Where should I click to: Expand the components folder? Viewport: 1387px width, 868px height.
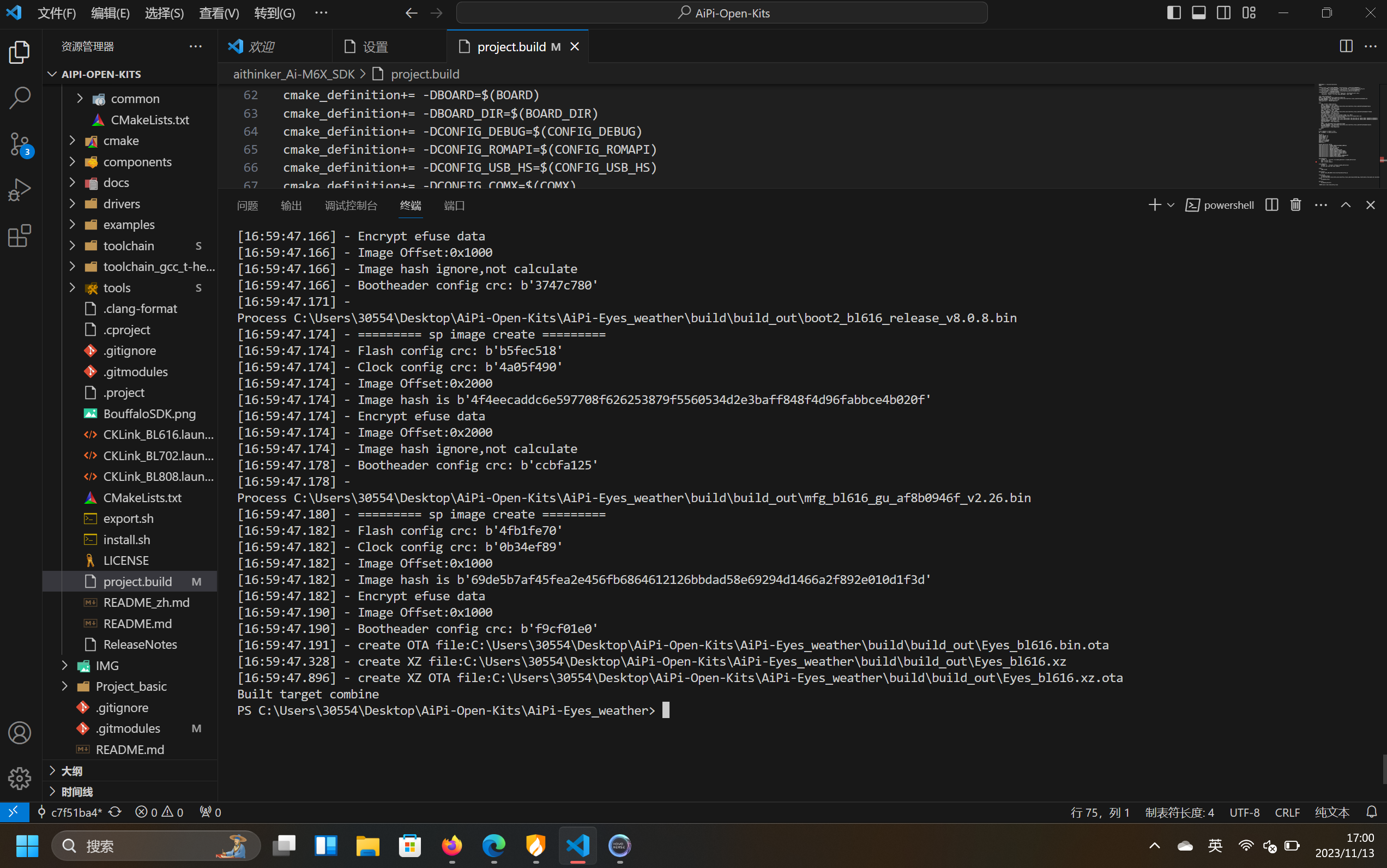tap(137, 162)
